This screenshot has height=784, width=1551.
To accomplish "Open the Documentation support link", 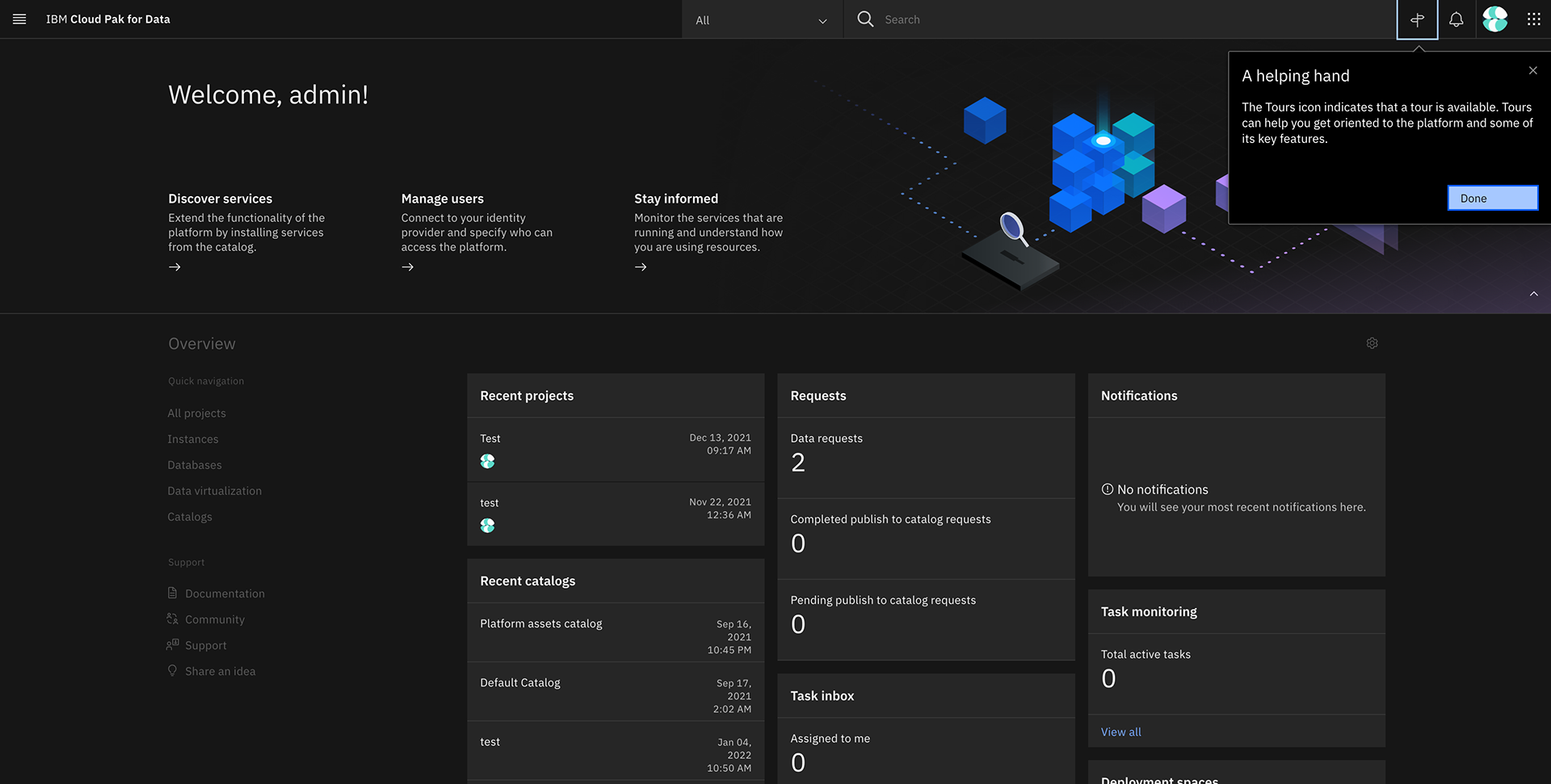I will [225, 593].
